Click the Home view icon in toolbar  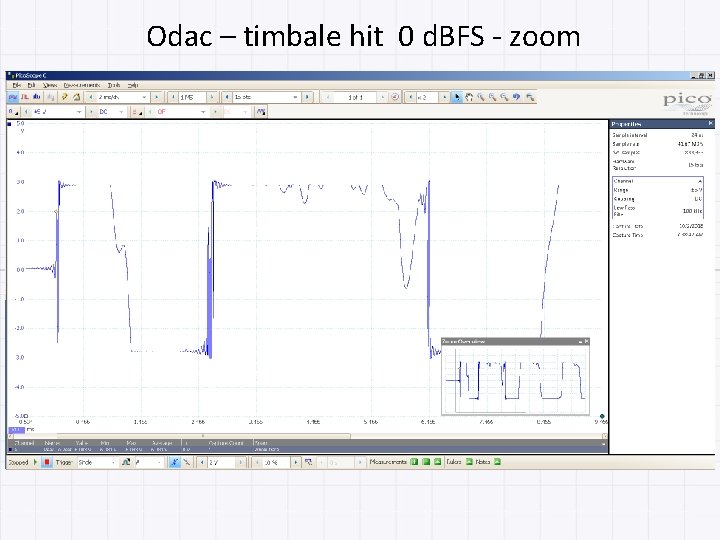tap(77, 97)
